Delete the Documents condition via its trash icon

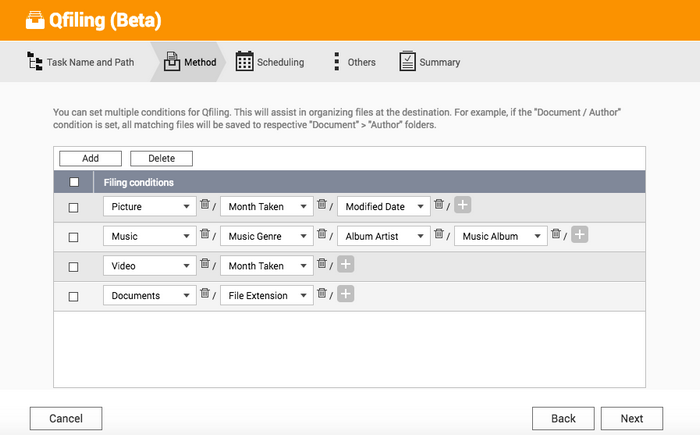click(205, 293)
